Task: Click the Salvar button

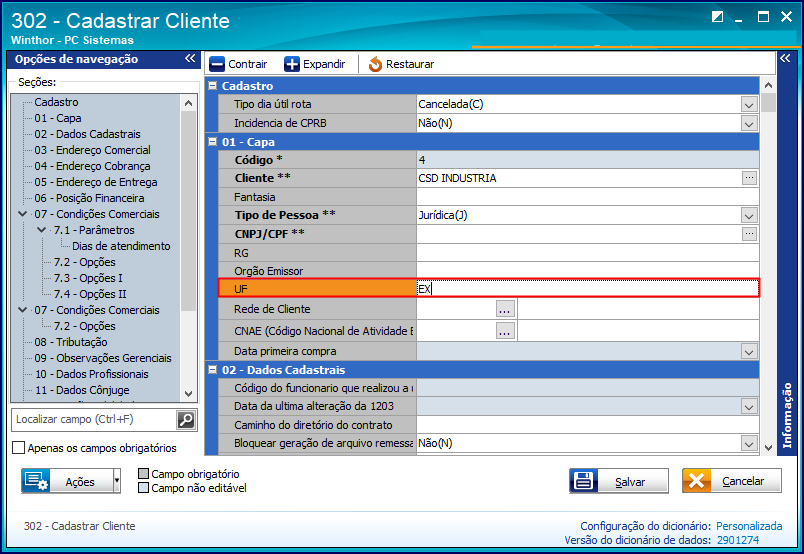Action: point(619,481)
